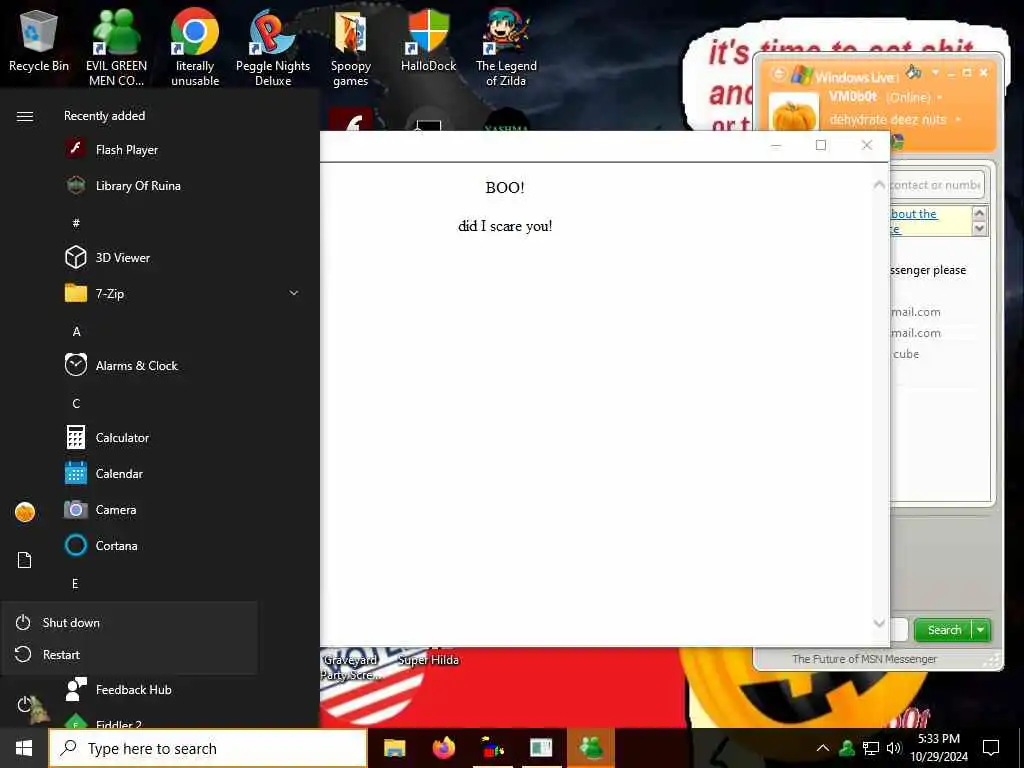Click the Messenger tray status icon
Viewport: 1024px width, 768px height.
coord(847,748)
